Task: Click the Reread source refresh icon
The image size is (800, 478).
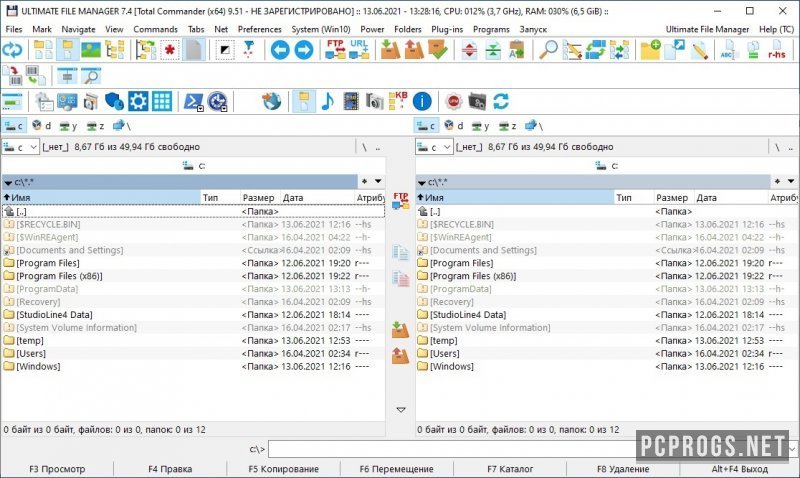Action: [x=12, y=50]
